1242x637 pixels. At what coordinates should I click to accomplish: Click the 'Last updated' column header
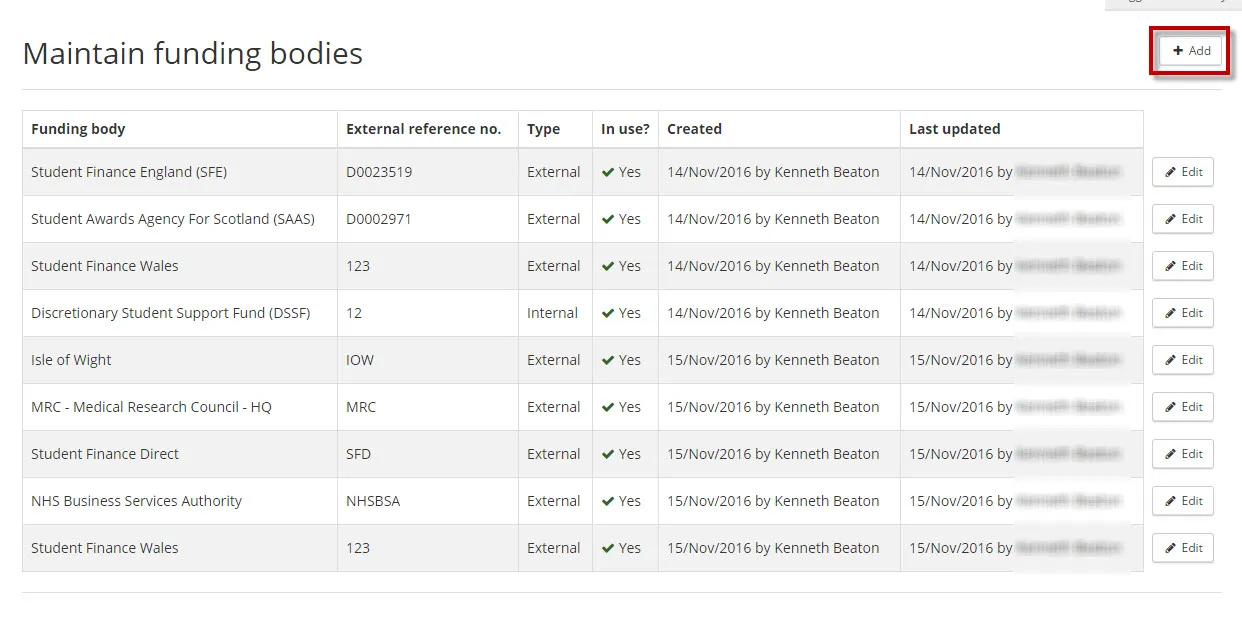(x=954, y=129)
